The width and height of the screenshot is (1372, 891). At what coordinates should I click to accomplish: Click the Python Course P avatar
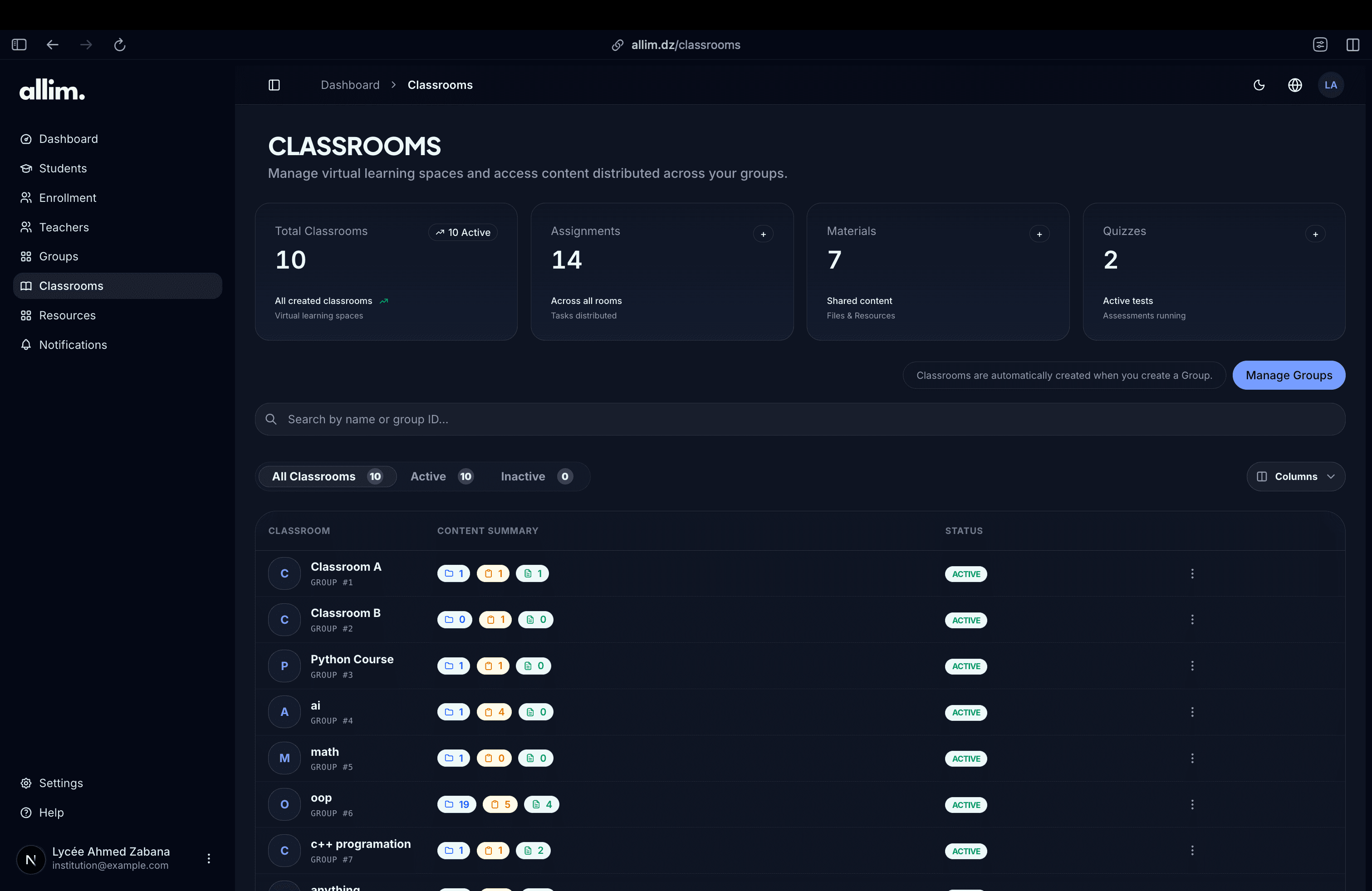point(284,666)
